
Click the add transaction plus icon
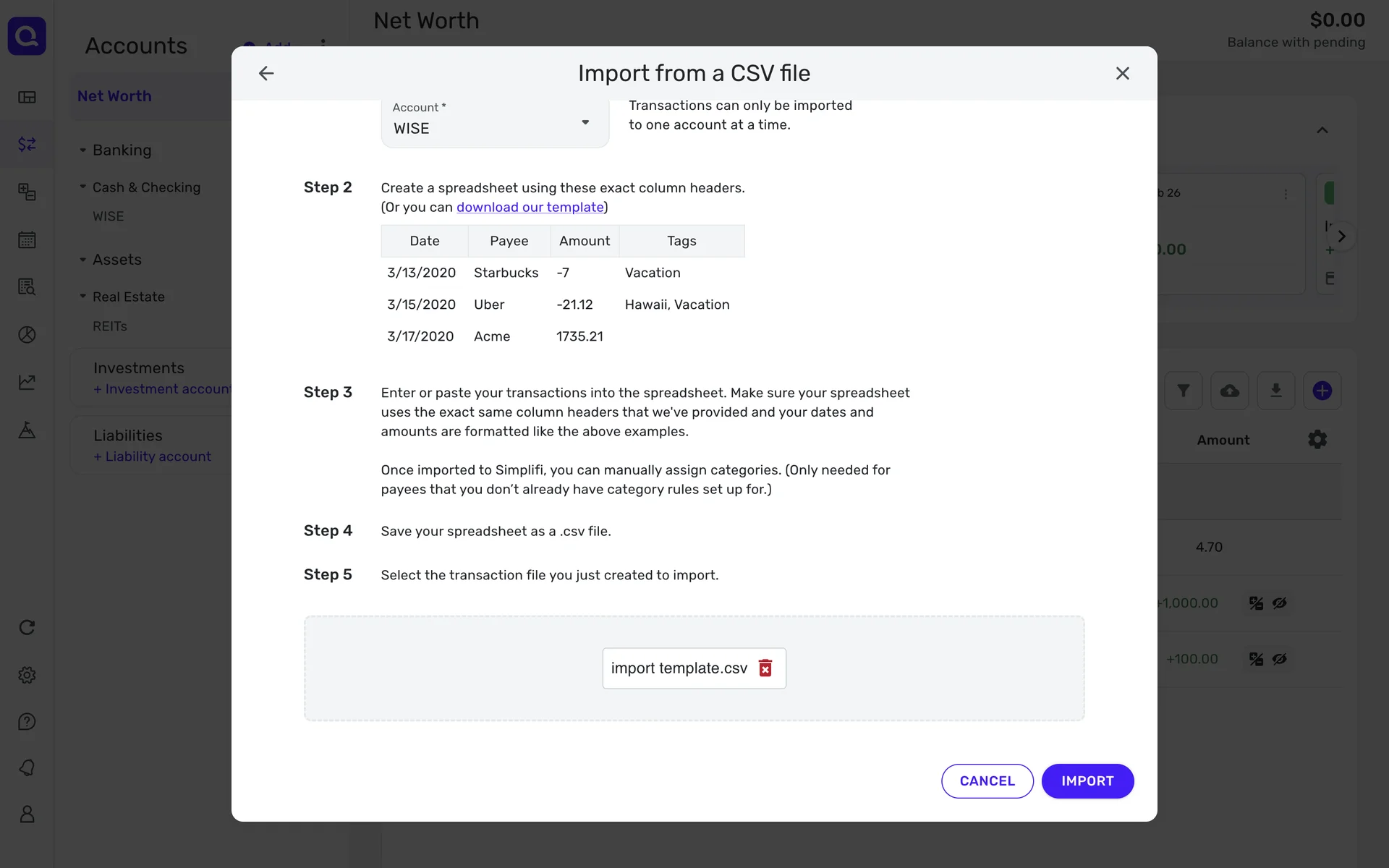tap(1322, 391)
